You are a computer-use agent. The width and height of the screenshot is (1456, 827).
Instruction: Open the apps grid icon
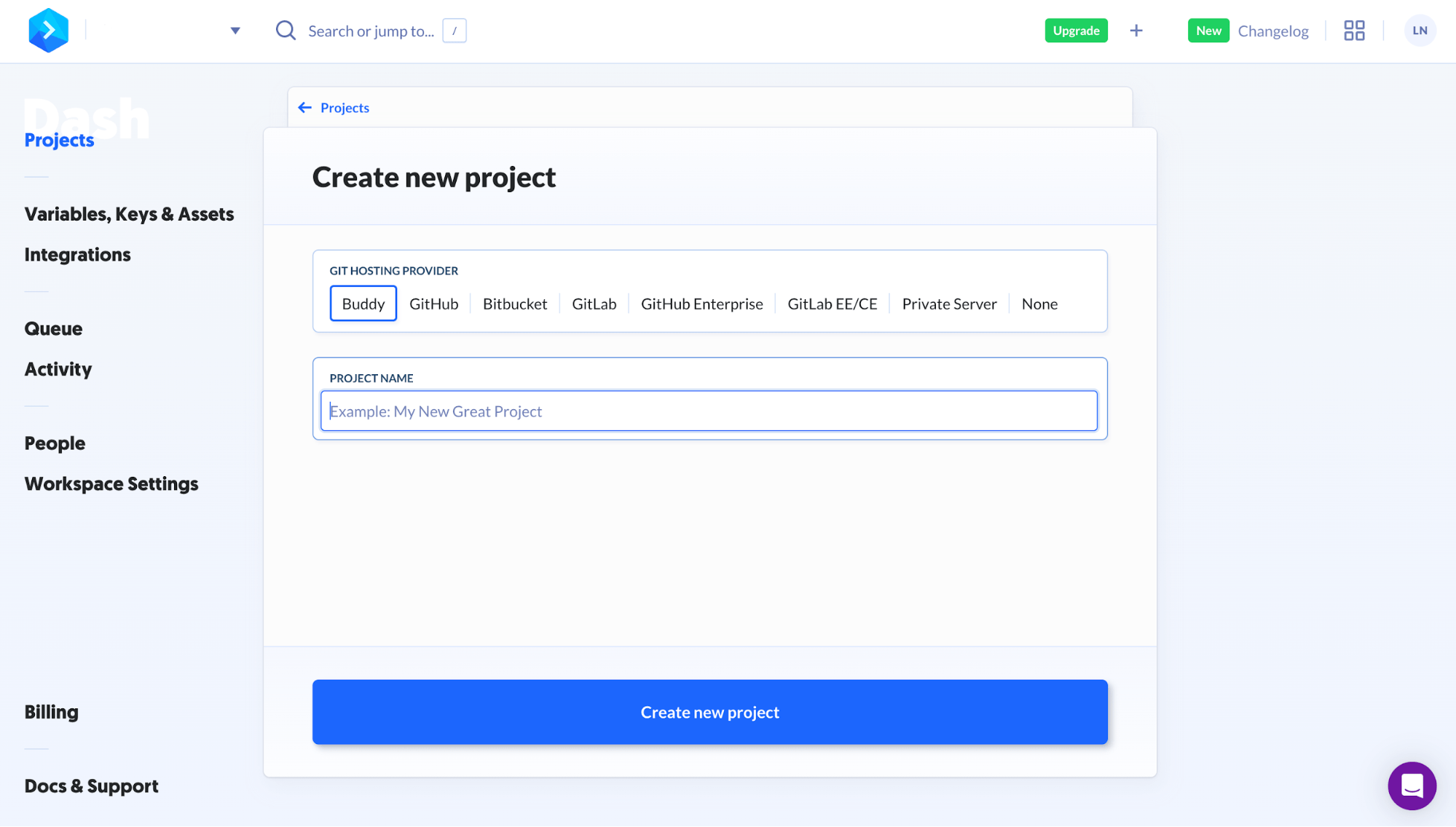click(1354, 30)
